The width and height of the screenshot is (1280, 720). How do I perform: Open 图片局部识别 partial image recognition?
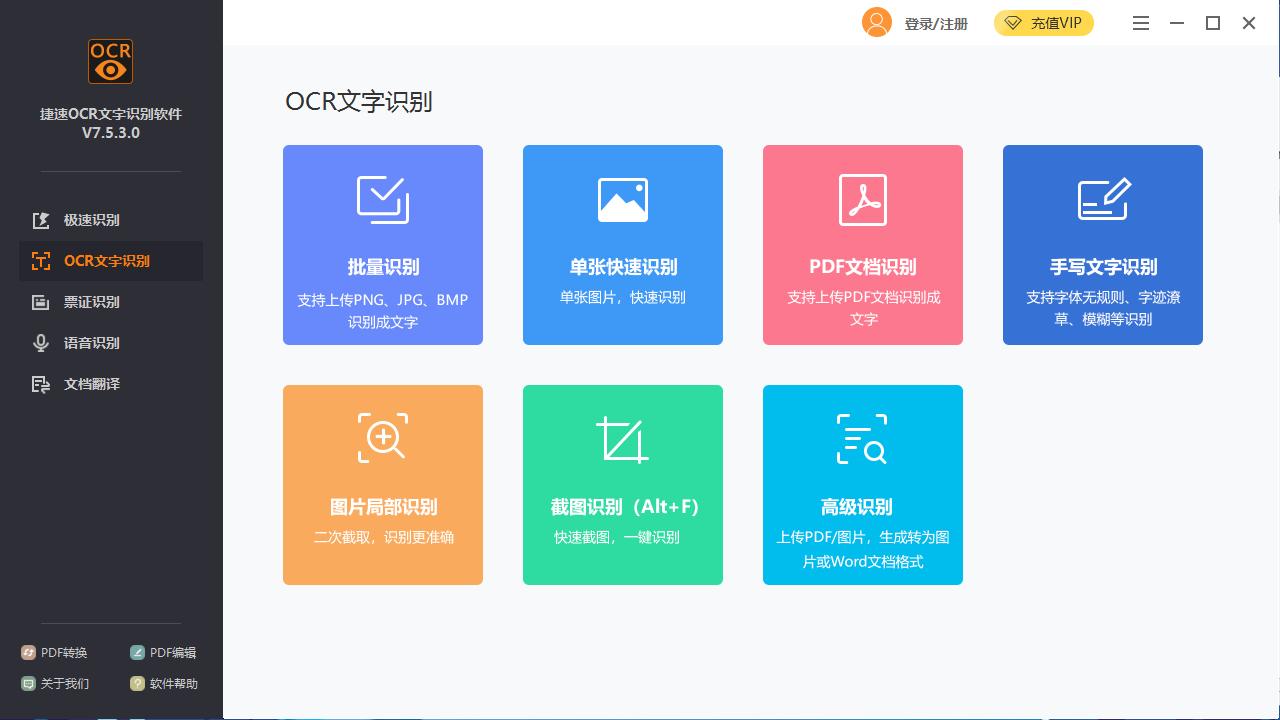click(382, 485)
